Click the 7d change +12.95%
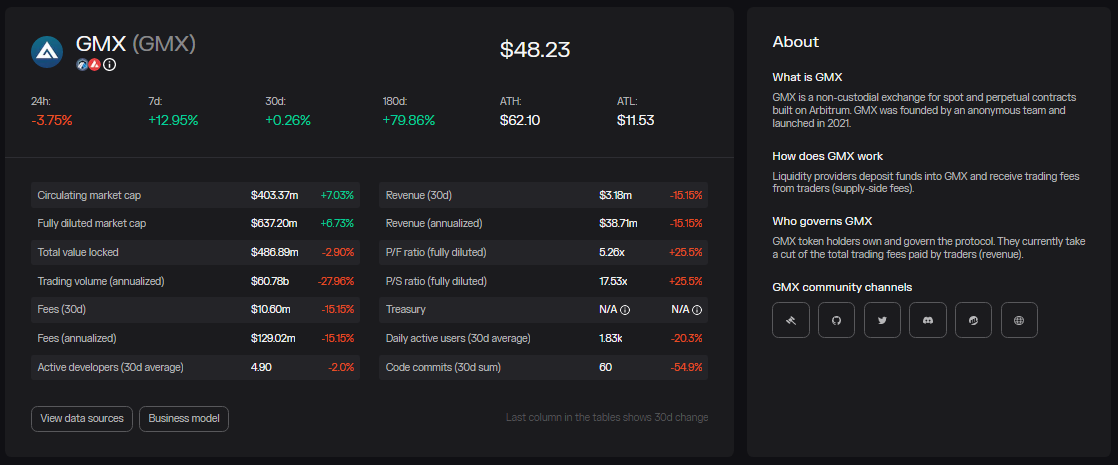The image size is (1118, 465). [x=173, y=121]
